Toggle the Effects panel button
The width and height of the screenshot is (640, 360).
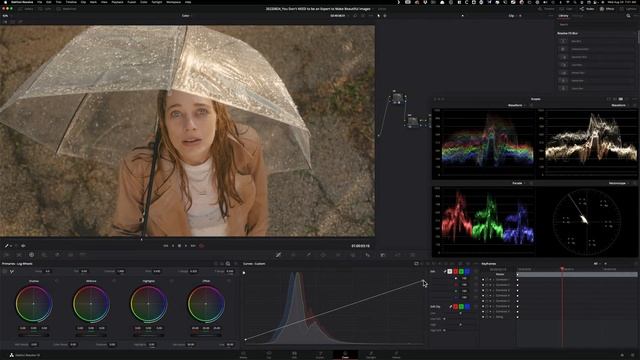pyautogui.click(x=607, y=9)
